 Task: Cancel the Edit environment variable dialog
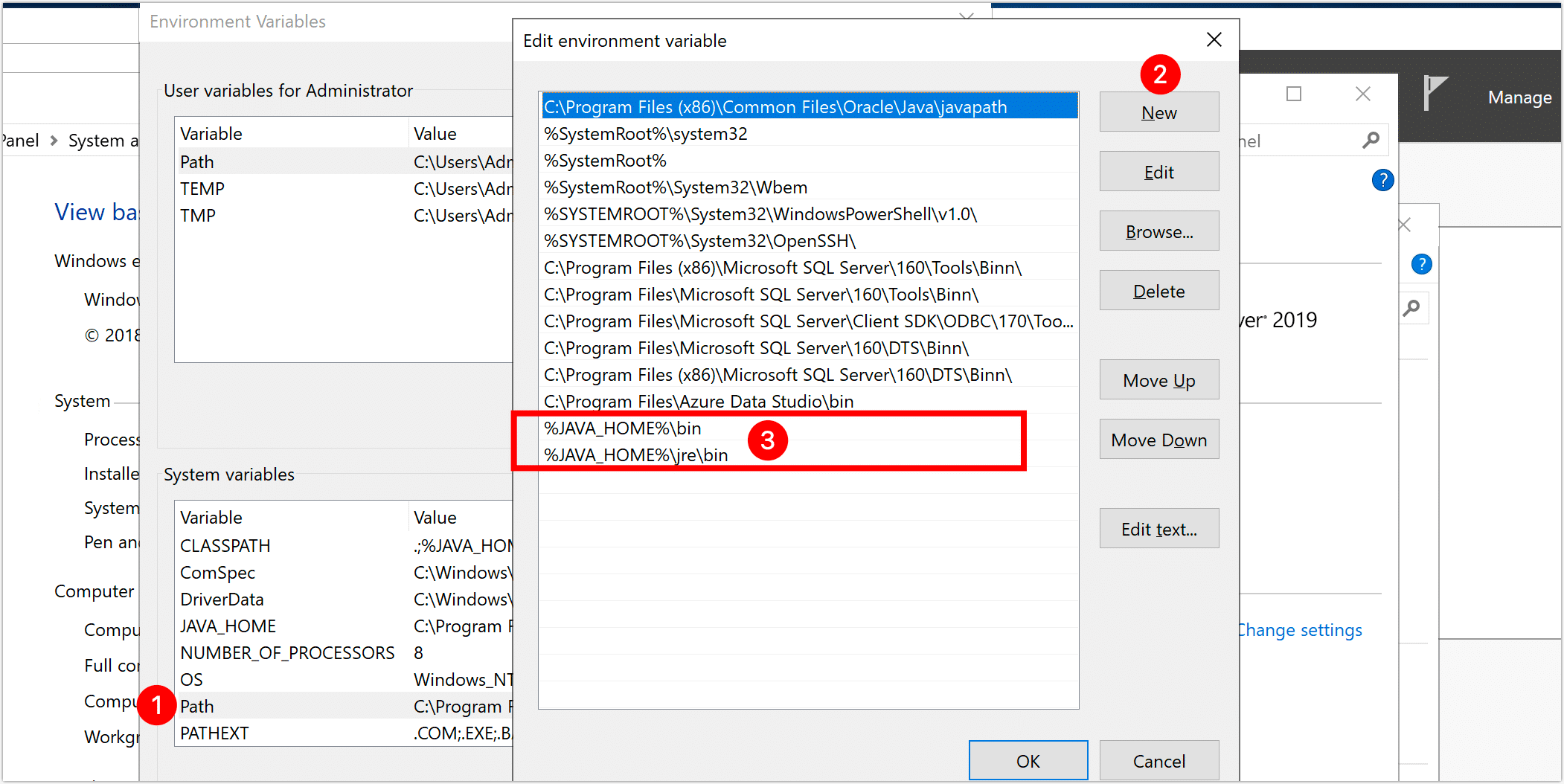[1158, 760]
